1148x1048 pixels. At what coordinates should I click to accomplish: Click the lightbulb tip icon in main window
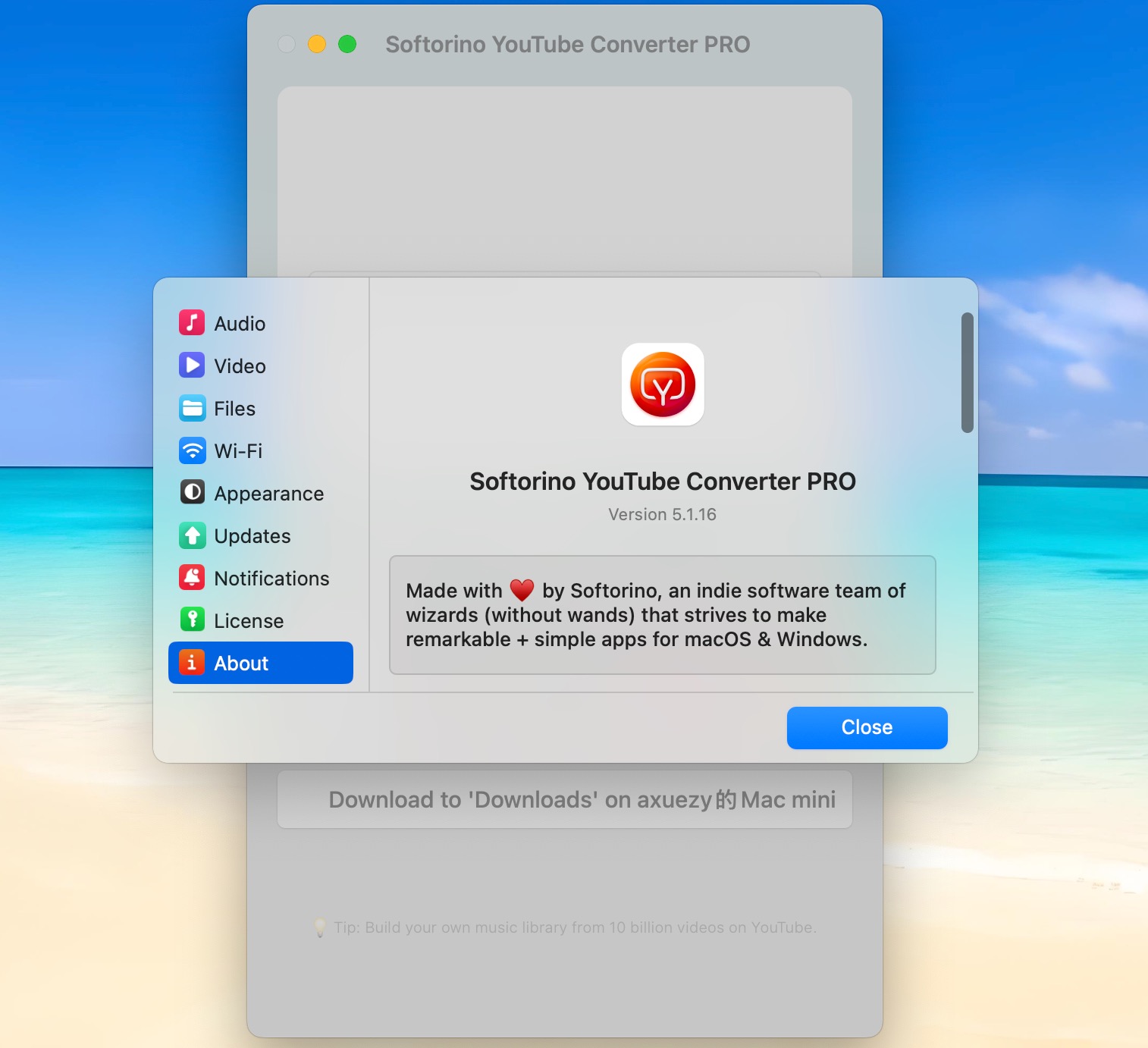[x=320, y=927]
